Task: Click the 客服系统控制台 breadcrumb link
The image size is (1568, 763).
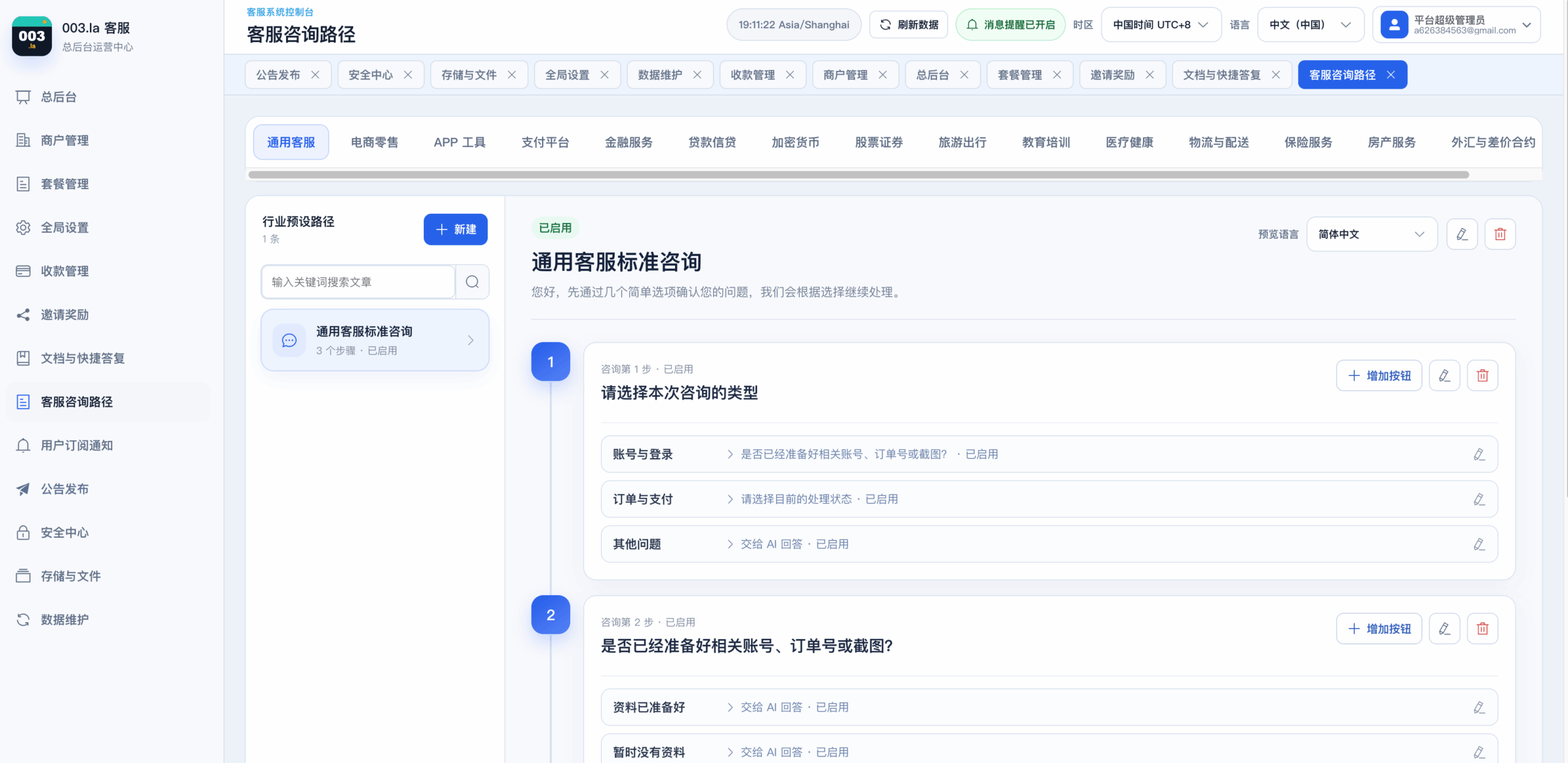Action: (280, 12)
